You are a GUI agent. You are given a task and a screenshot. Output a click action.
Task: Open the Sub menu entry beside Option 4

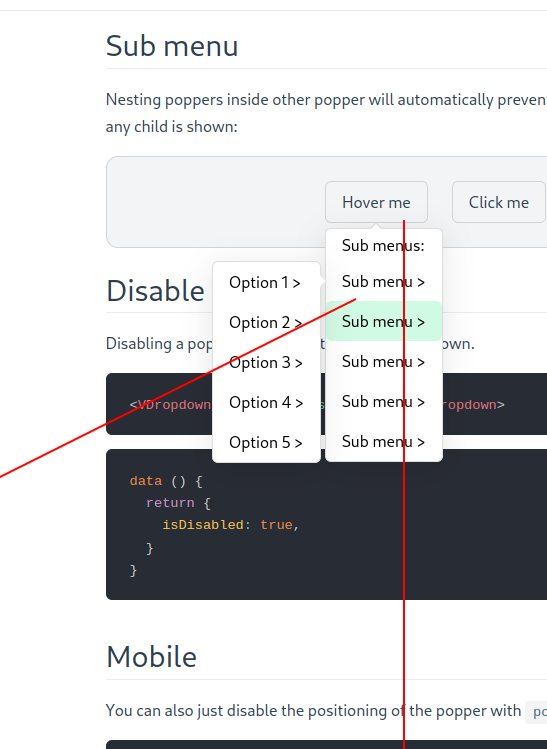click(384, 402)
